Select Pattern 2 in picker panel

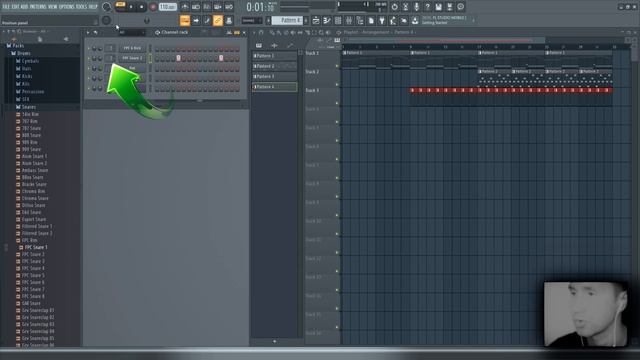[x=274, y=66]
